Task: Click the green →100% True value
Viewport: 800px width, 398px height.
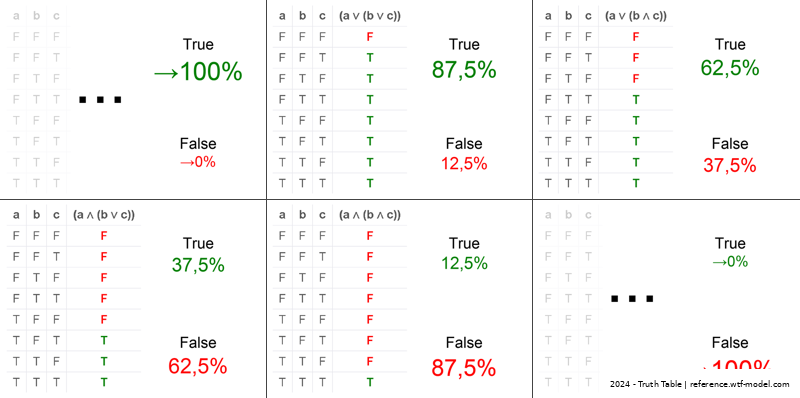Action: tap(198, 72)
